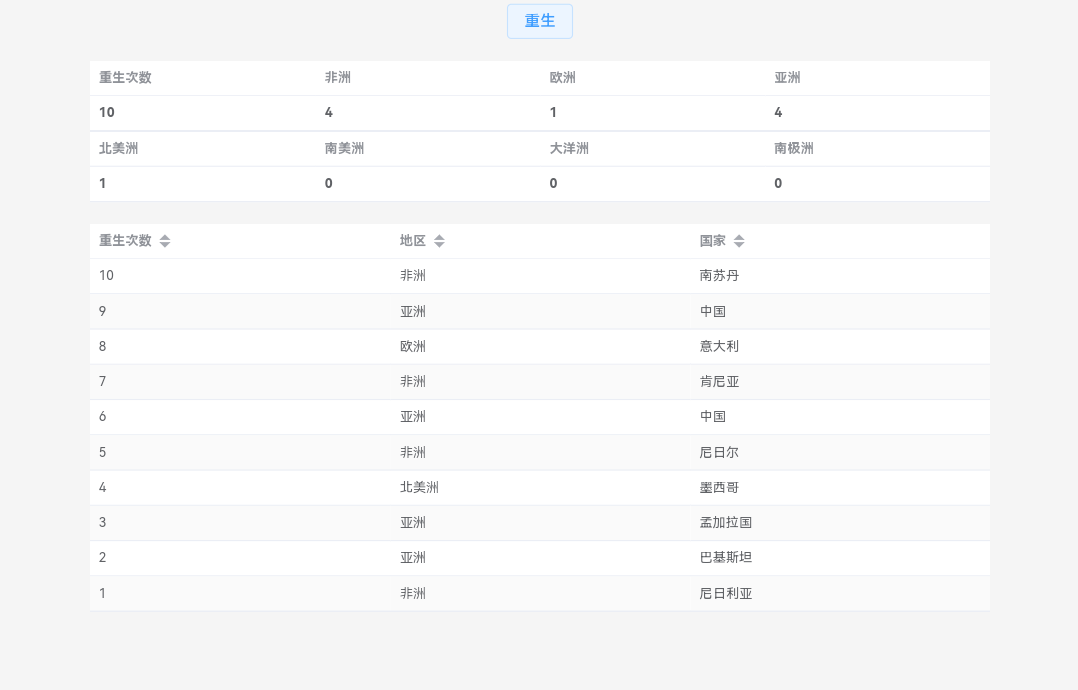Click sort arrows beside 地区 column
Screen dimensions: 1078x690
tap(439, 241)
